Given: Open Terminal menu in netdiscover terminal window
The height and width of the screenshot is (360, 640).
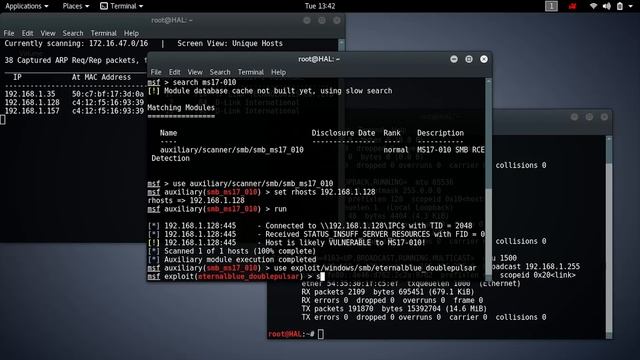Looking at the screenshot, I should pos(103,33).
